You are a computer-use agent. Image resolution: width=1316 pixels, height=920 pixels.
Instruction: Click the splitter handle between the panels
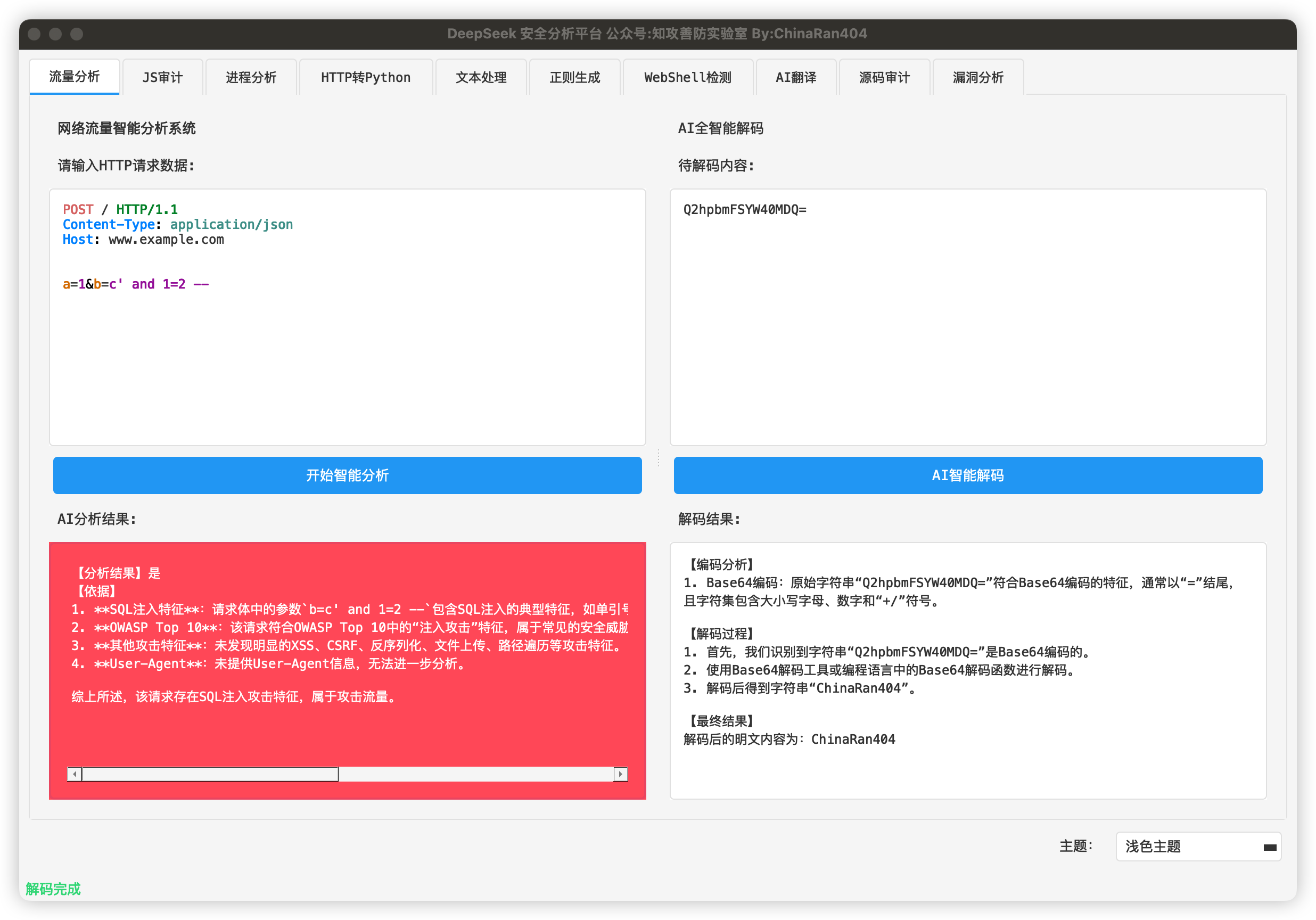pyautogui.click(x=658, y=458)
